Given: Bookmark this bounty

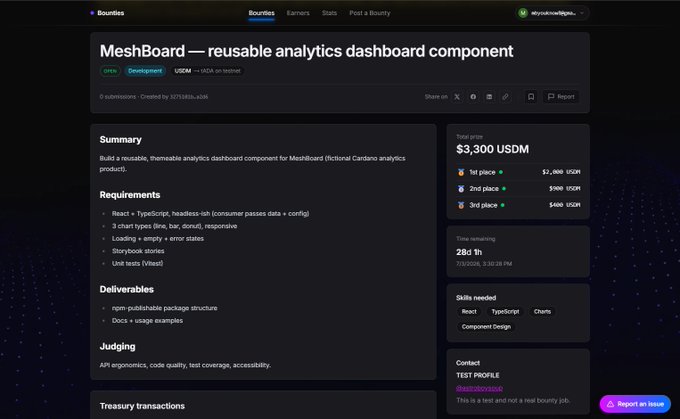Looking at the screenshot, I should pos(531,97).
